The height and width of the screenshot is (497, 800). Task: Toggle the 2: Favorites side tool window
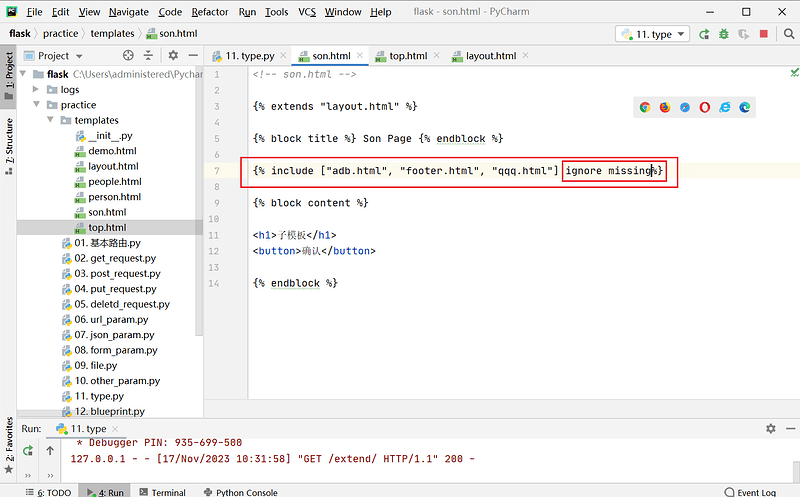click(9, 445)
